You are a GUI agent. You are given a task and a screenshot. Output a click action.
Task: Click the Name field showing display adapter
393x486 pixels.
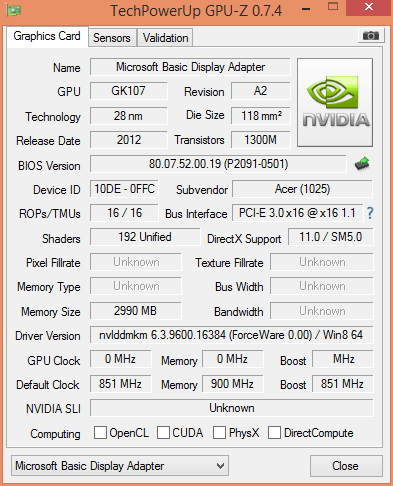190,67
